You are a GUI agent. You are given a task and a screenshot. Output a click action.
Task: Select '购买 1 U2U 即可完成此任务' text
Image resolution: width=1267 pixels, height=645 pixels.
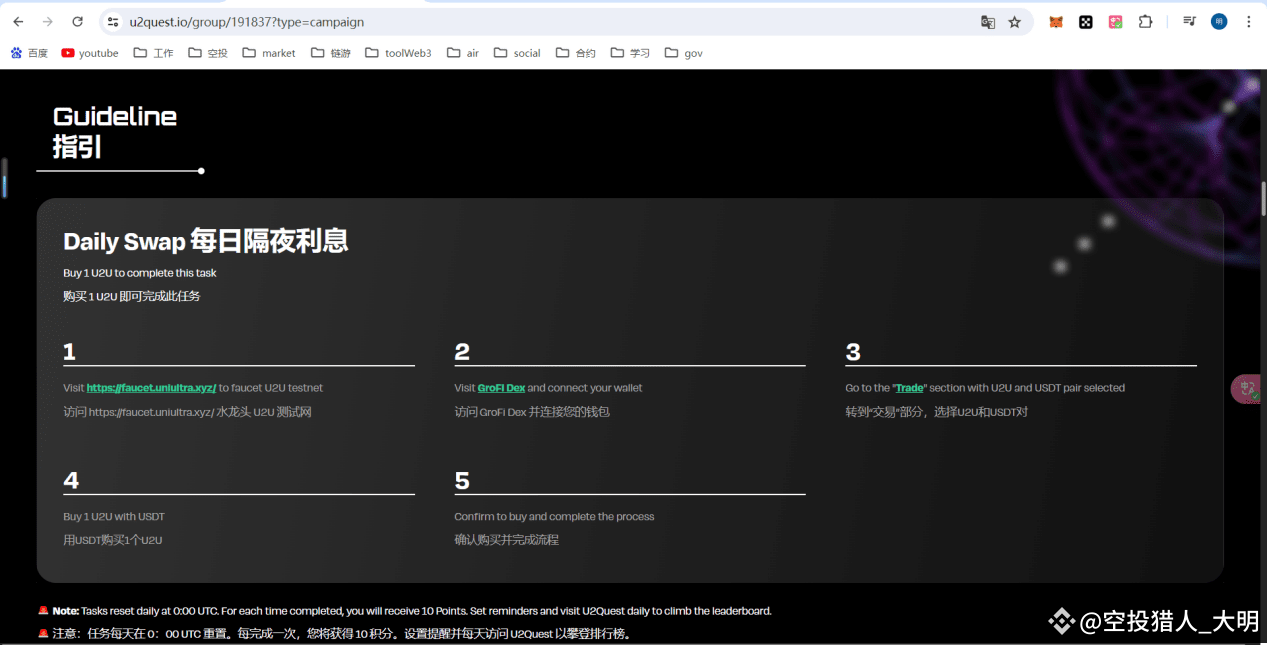pyautogui.click(x=132, y=296)
